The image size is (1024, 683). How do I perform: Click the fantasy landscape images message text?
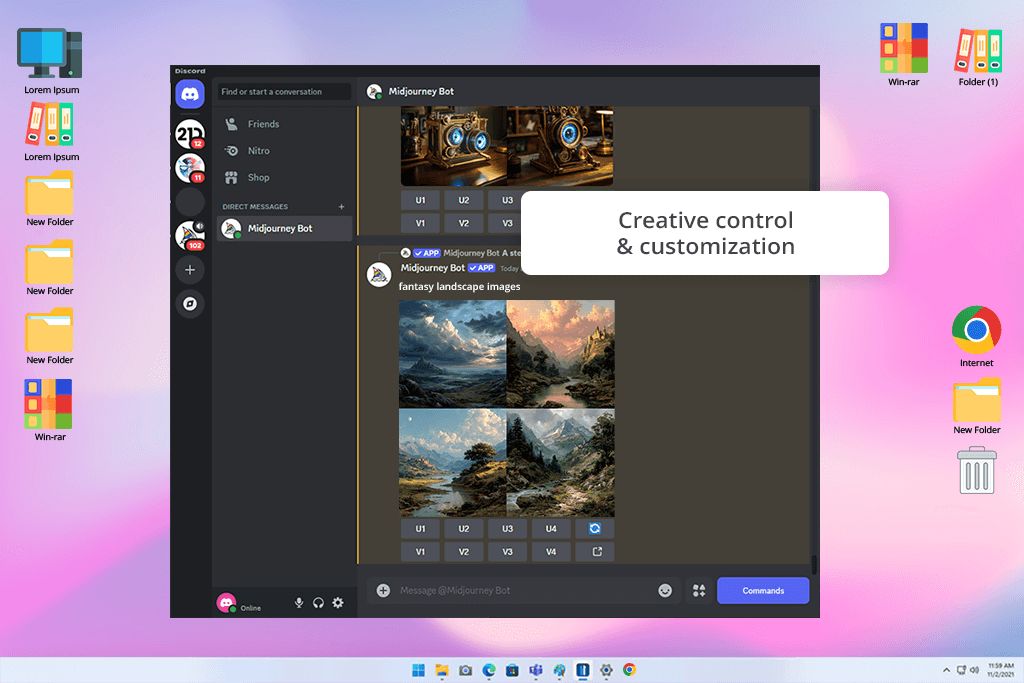[x=460, y=287]
